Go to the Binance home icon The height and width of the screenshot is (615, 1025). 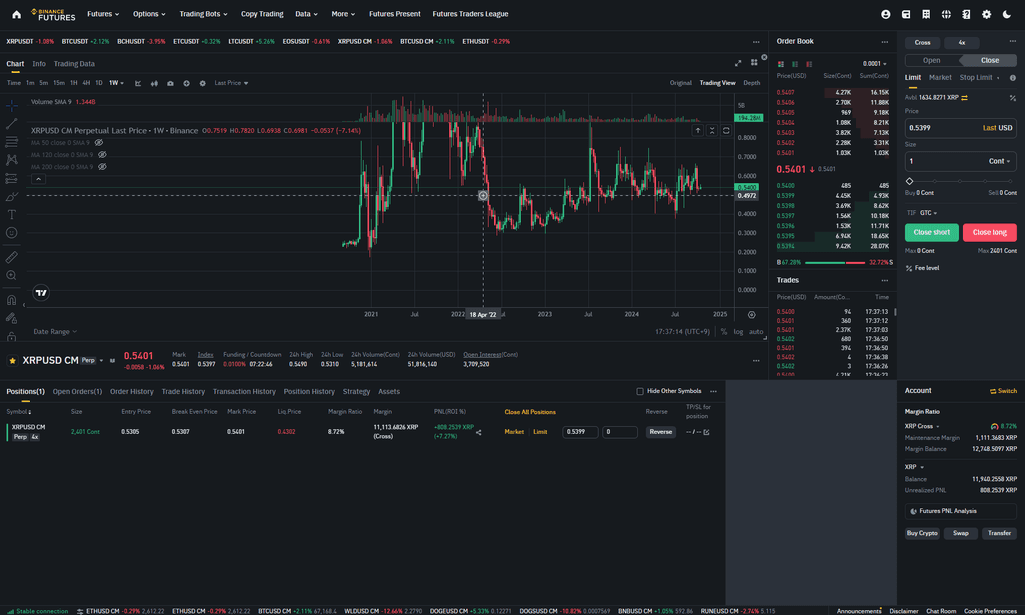(x=16, y=14)
